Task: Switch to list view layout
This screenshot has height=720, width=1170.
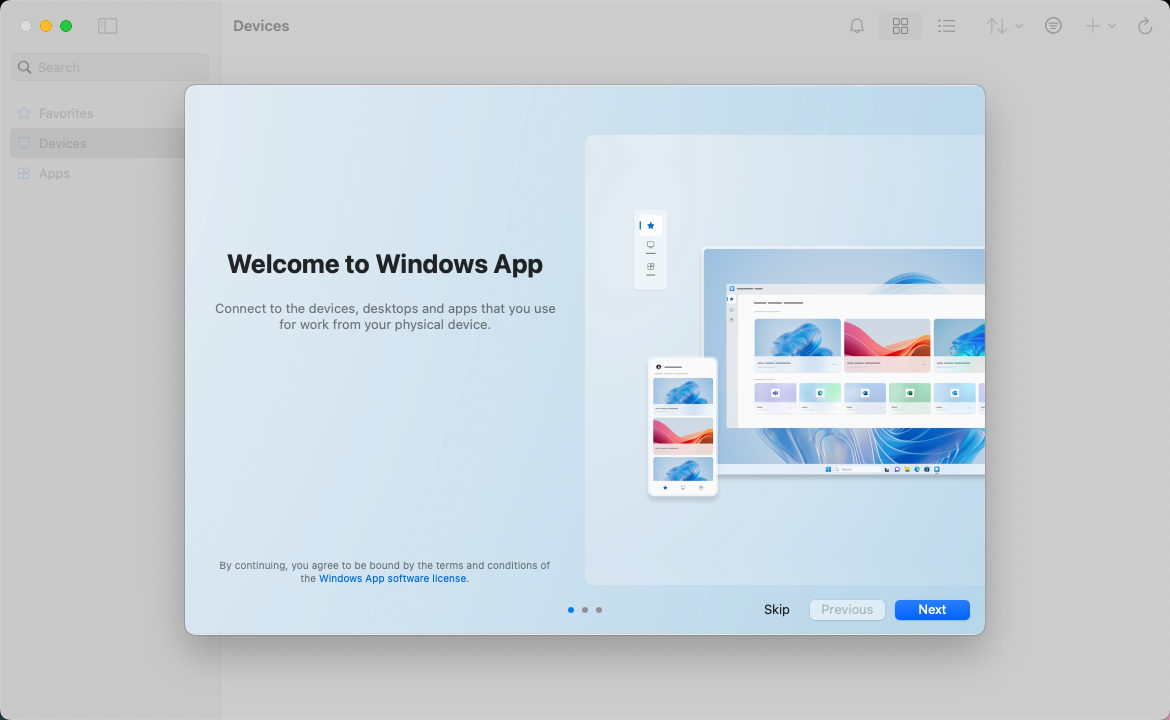Action: point(946,26)
